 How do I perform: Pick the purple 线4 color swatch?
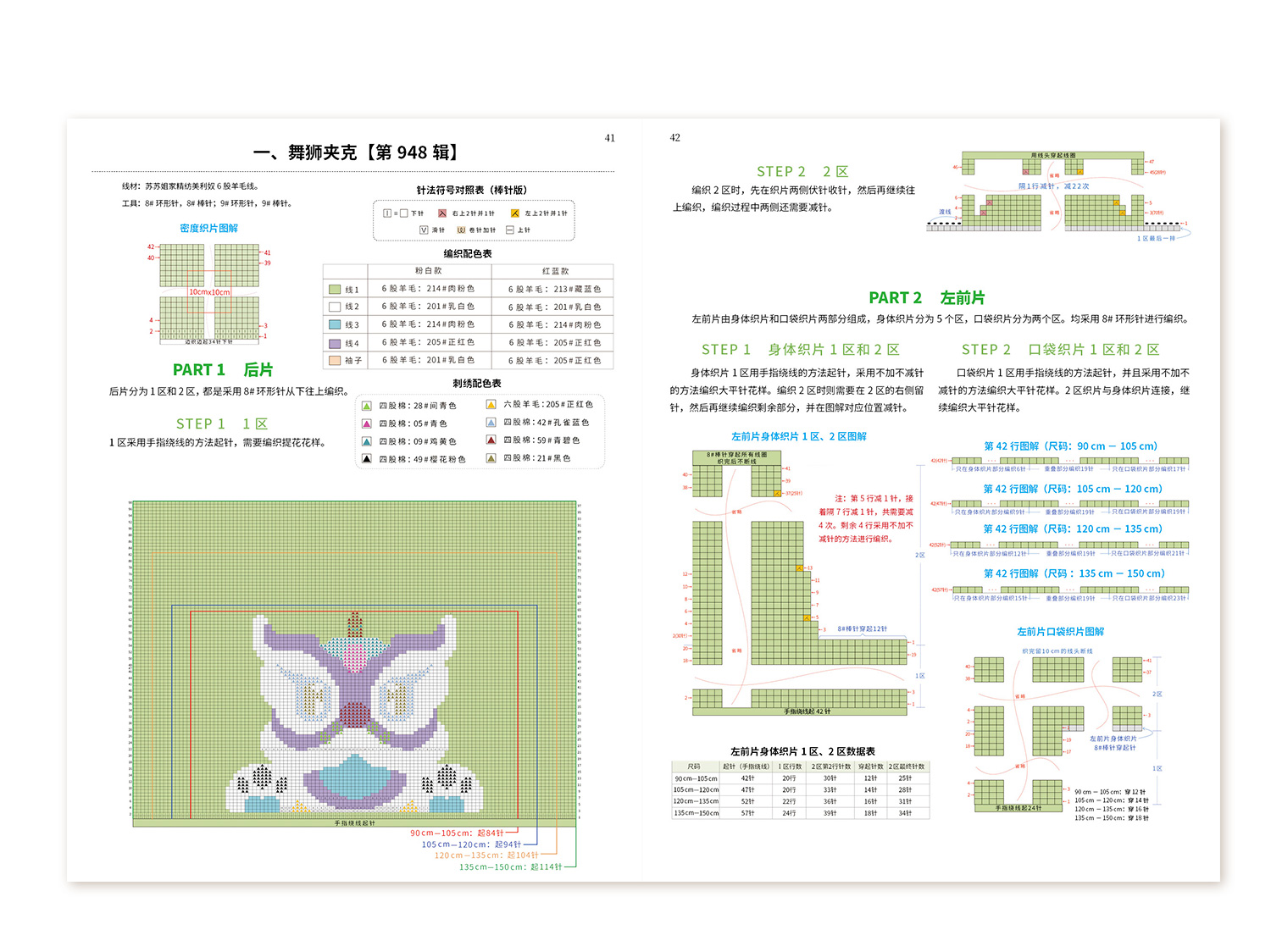(x=335, y=343)
